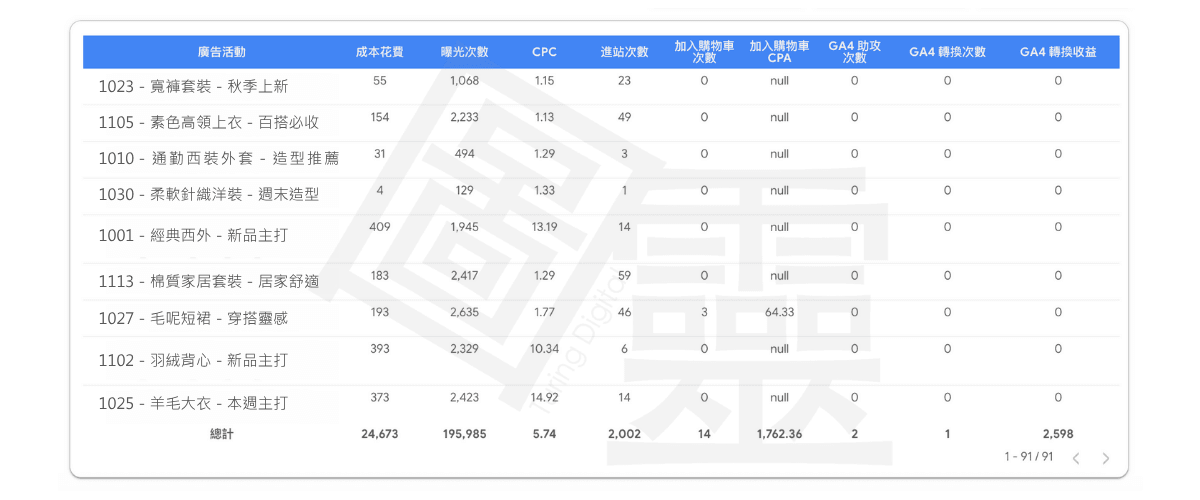Sort table by 曝光次數 header
Viewport: 1200px width, 500px height.
point(464,52)
